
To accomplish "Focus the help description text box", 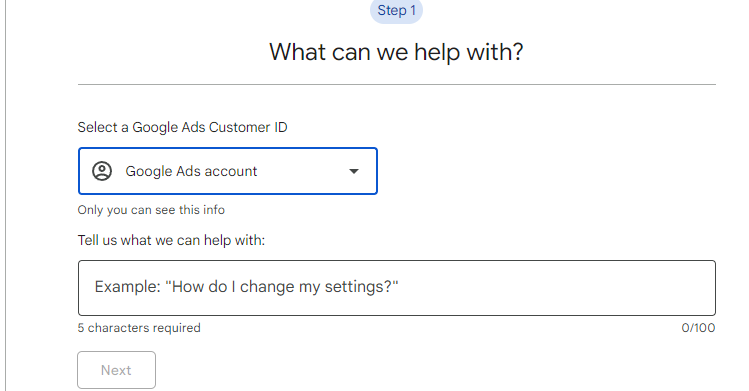I will click(396, 288).
